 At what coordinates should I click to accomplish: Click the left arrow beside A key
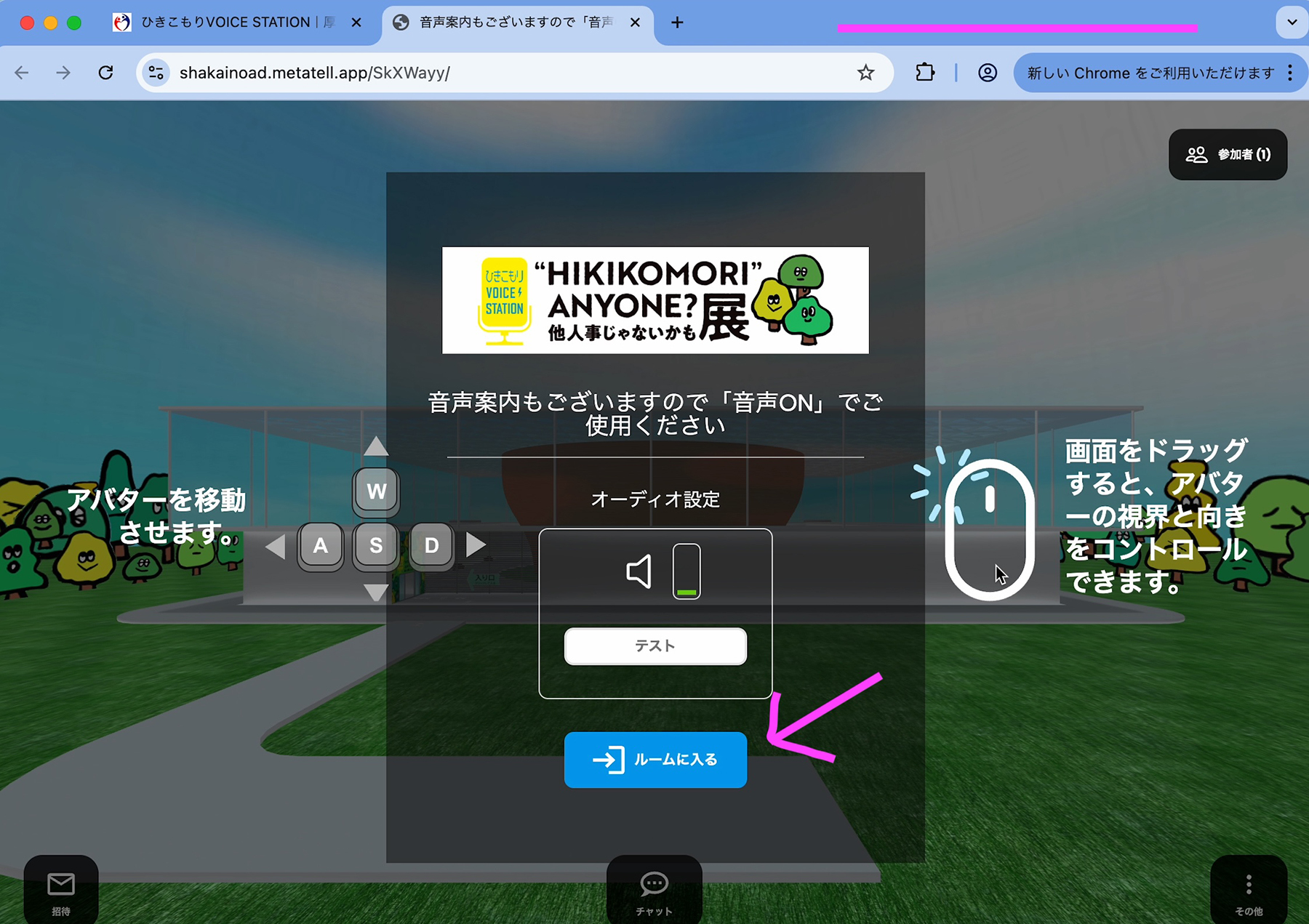coord(276,545)
